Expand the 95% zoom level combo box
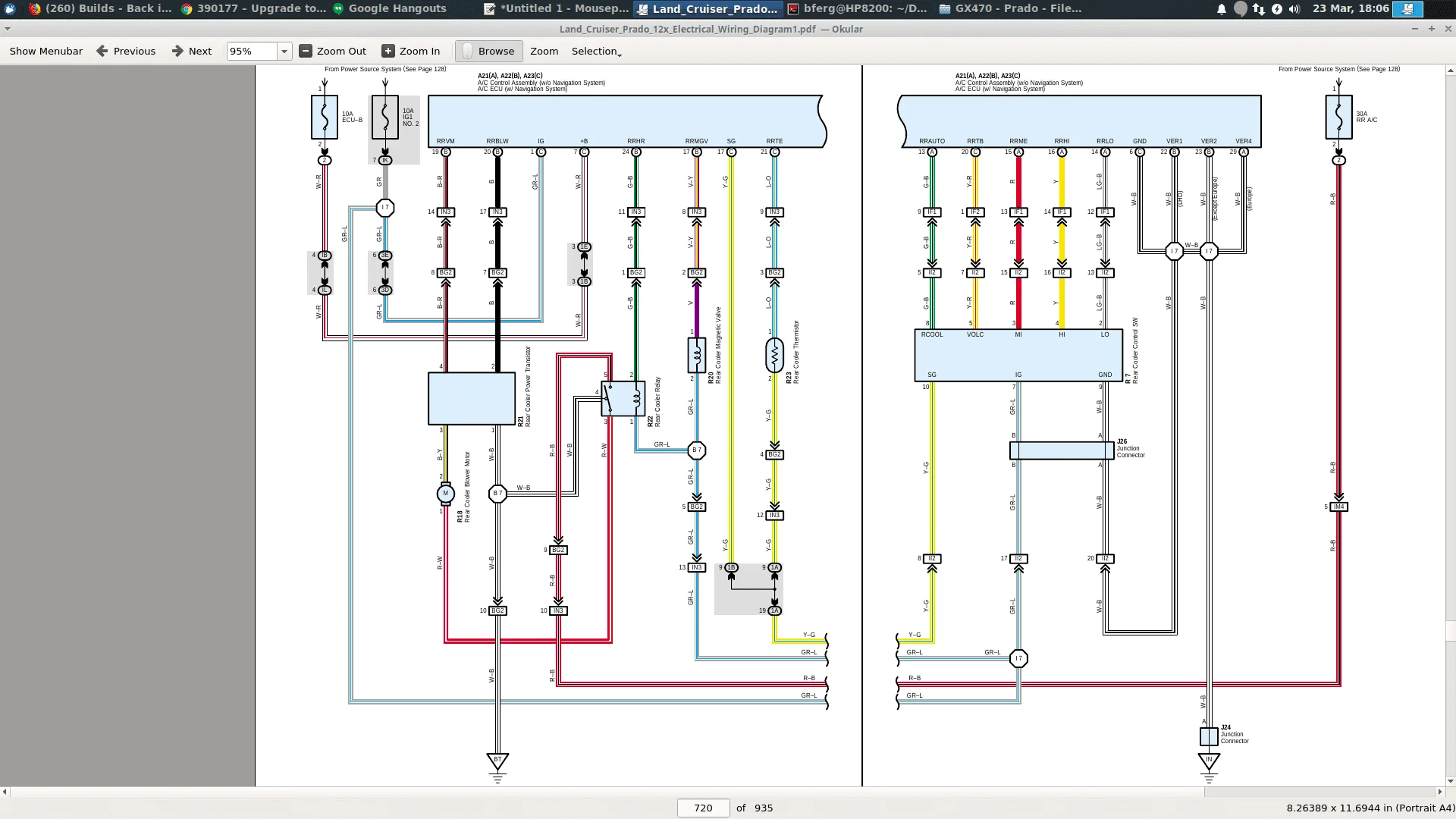Viewport: 1456px width, 819px height. click(x=284, y=51)
